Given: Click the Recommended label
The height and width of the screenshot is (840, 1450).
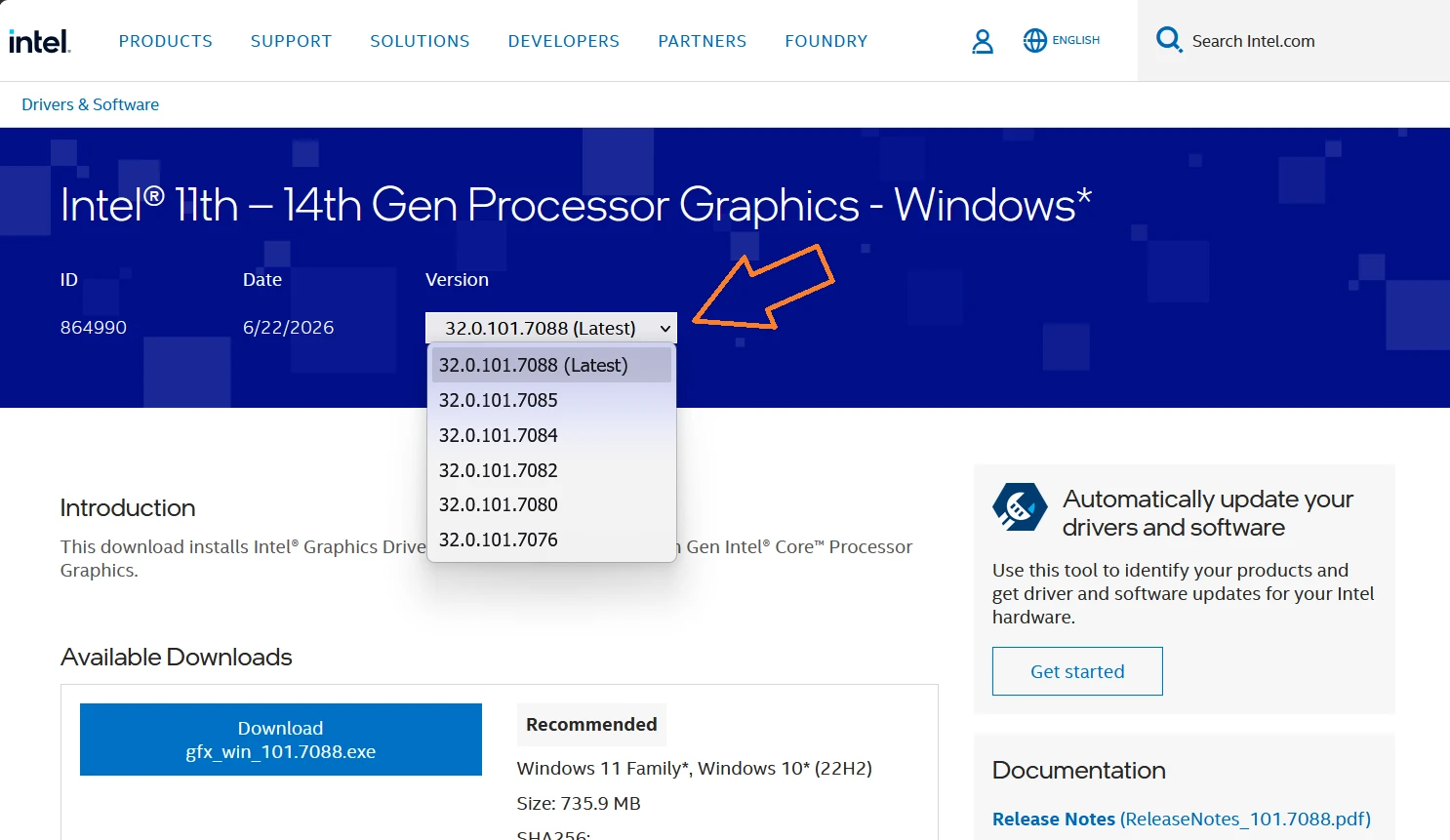Looking at the screenshot, I should pos(591,724).
